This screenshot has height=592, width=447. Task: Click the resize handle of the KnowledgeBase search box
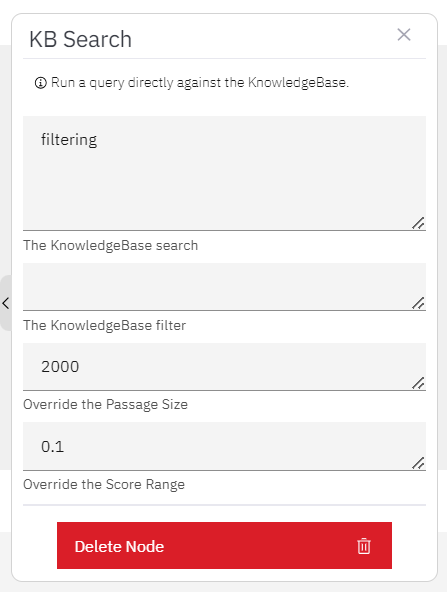pyautogui.click(x=418, y=223)
